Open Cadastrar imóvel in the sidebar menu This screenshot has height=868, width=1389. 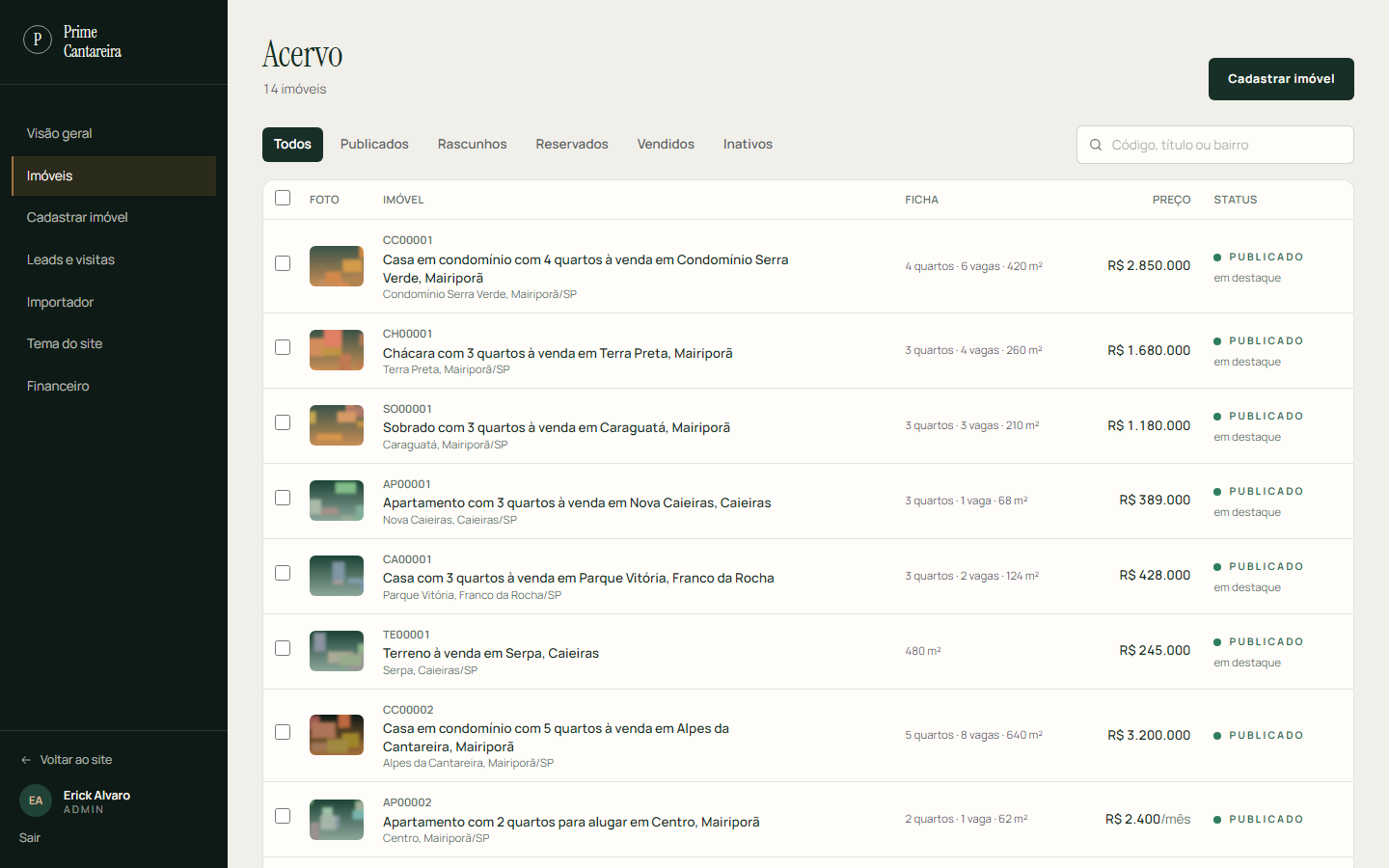pyautogui.click(x=114, y=218)
